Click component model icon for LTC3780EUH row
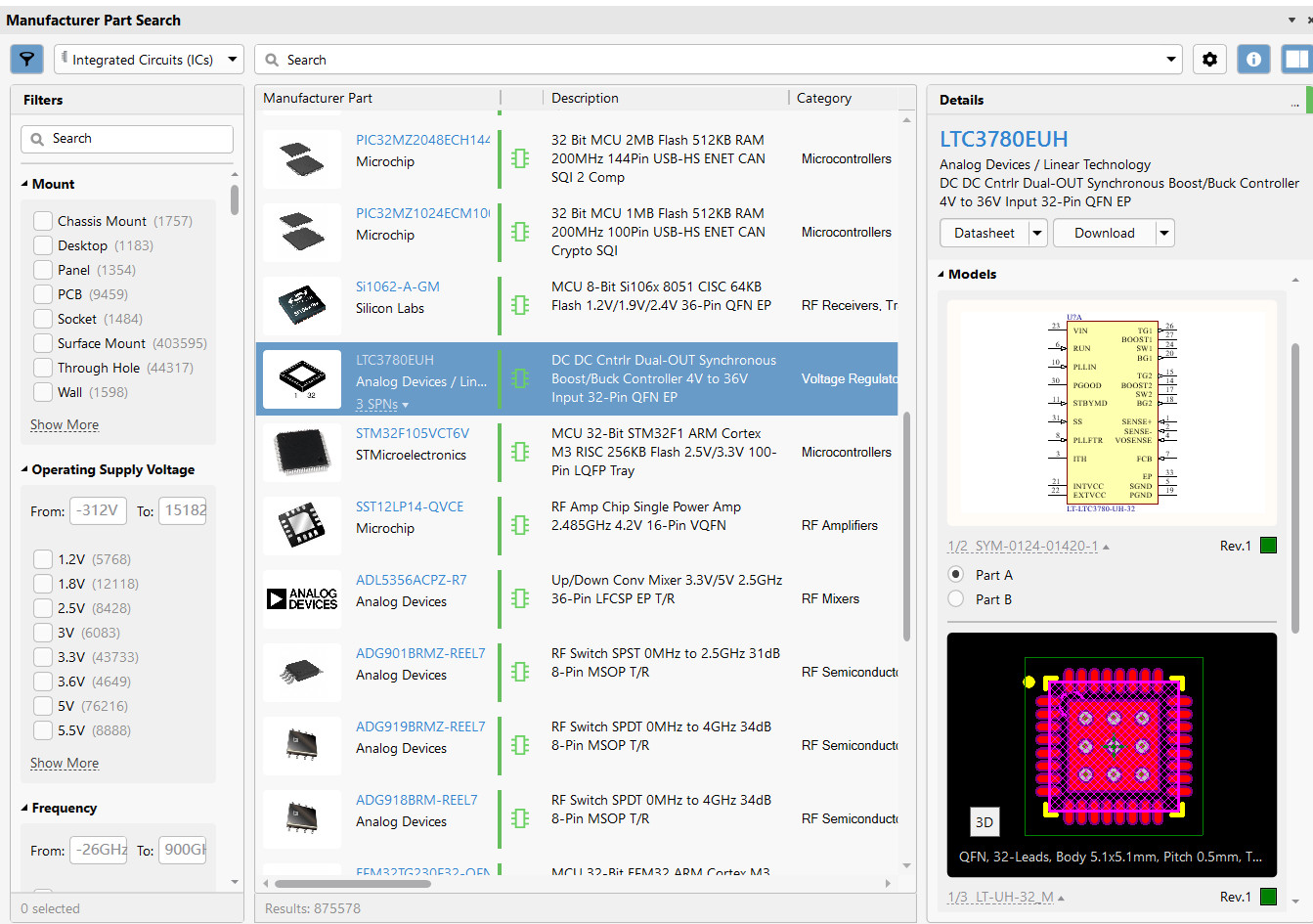The height and width of the screenshot is (924, 1313). pos(520,378)
